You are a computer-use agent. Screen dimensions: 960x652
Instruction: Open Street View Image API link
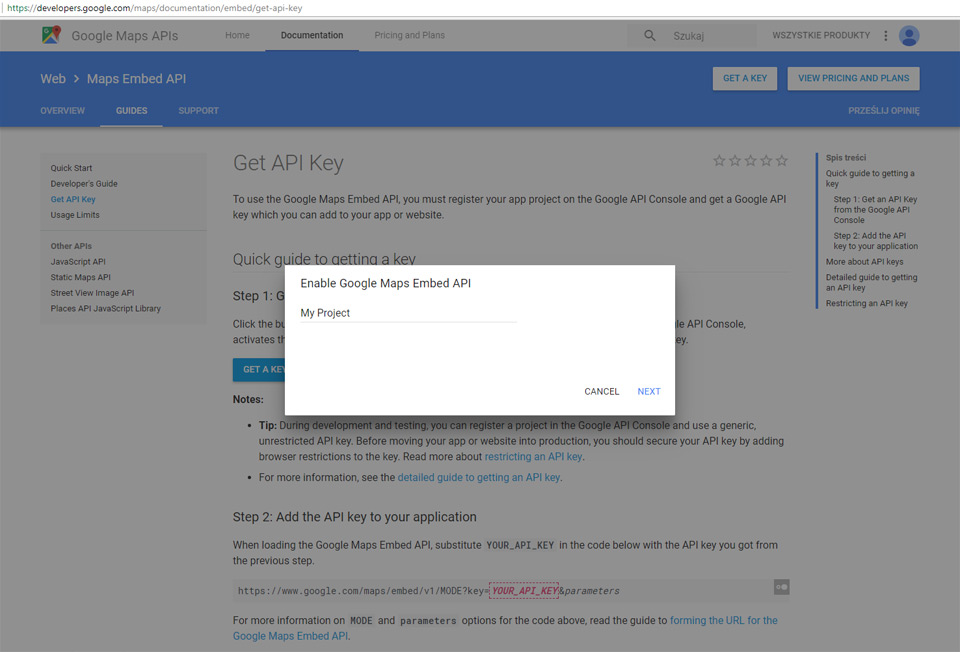92,293
